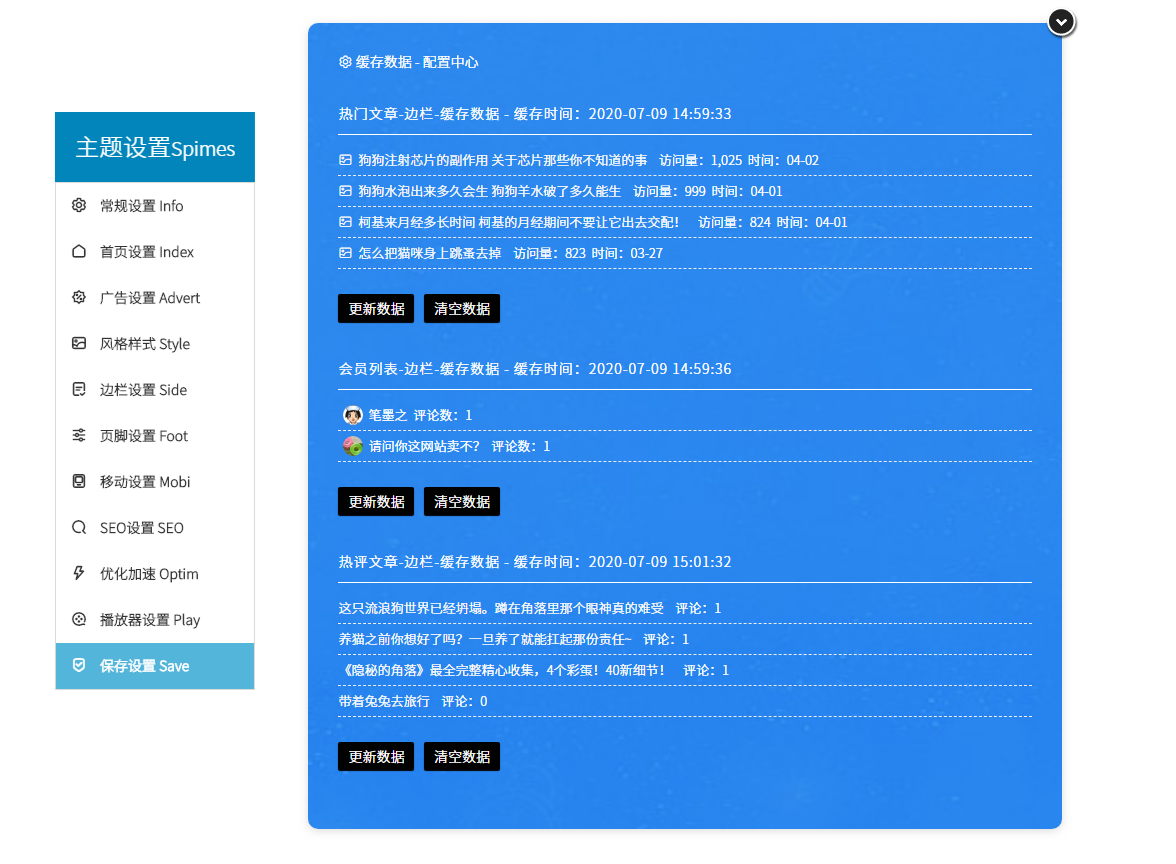Click the 风格样式 Style picture icon
Viewport: 1176px width, 864px height.
click(x=79, y=343)
